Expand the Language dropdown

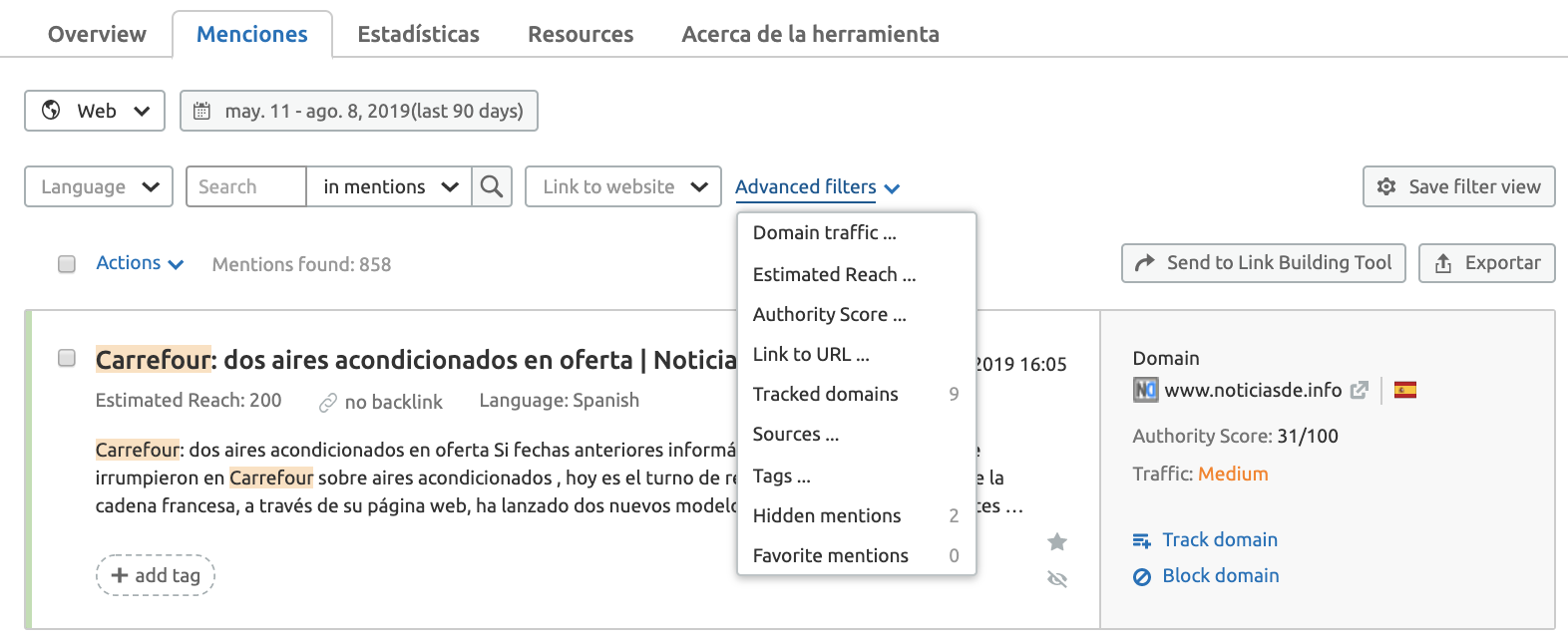[99, 186]
